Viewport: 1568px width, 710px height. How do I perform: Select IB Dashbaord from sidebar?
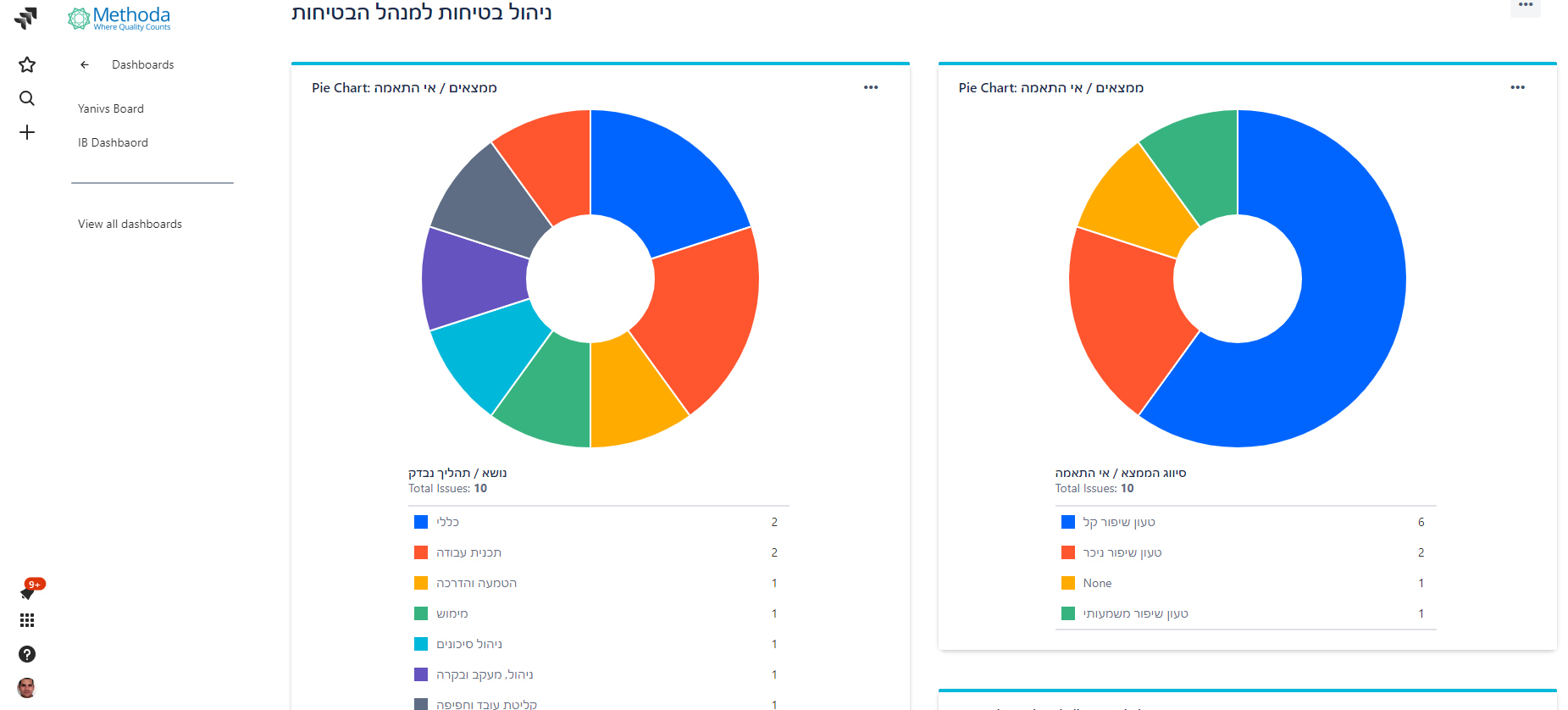point(113,142)
